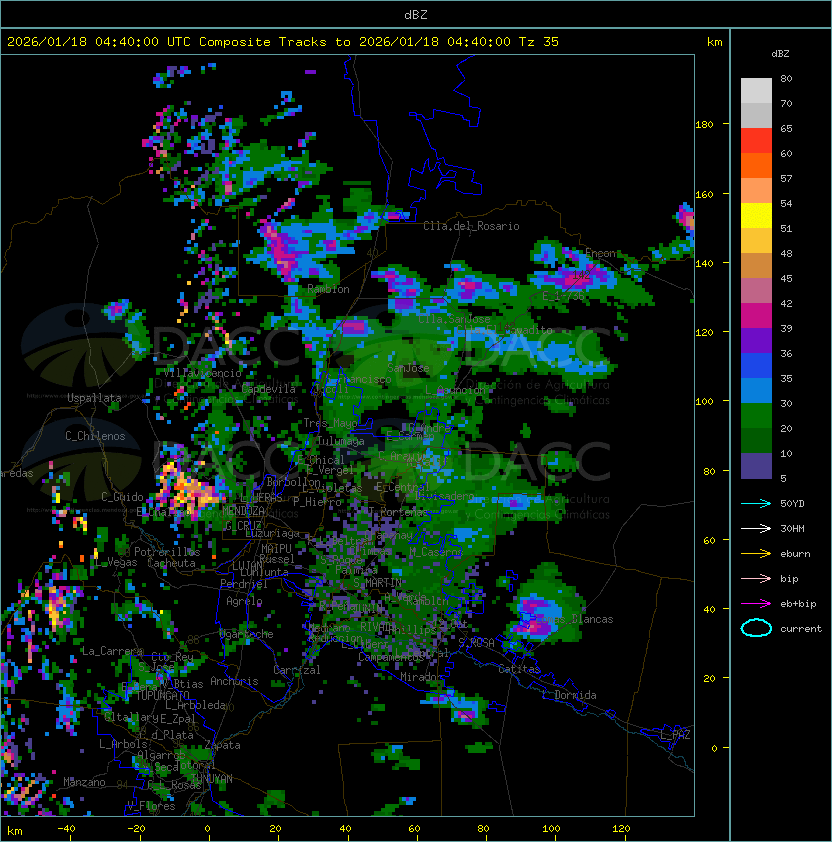Viewport: 832px width, 842px height.
Task: Click the Uspallata place label
Action: [x=94, y=398]
